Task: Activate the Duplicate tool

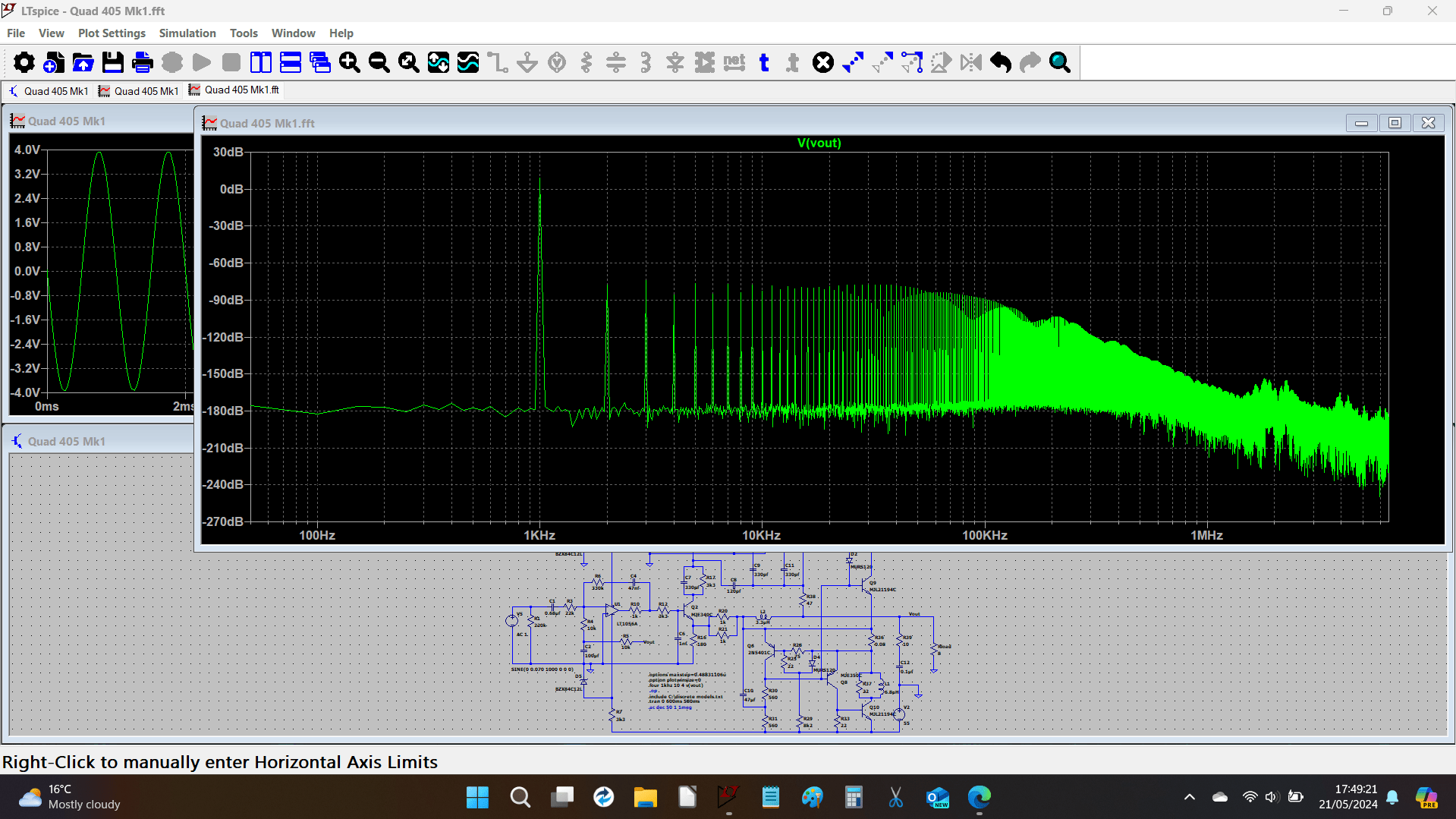Action: pyautogui.click(x=853, y=62)
